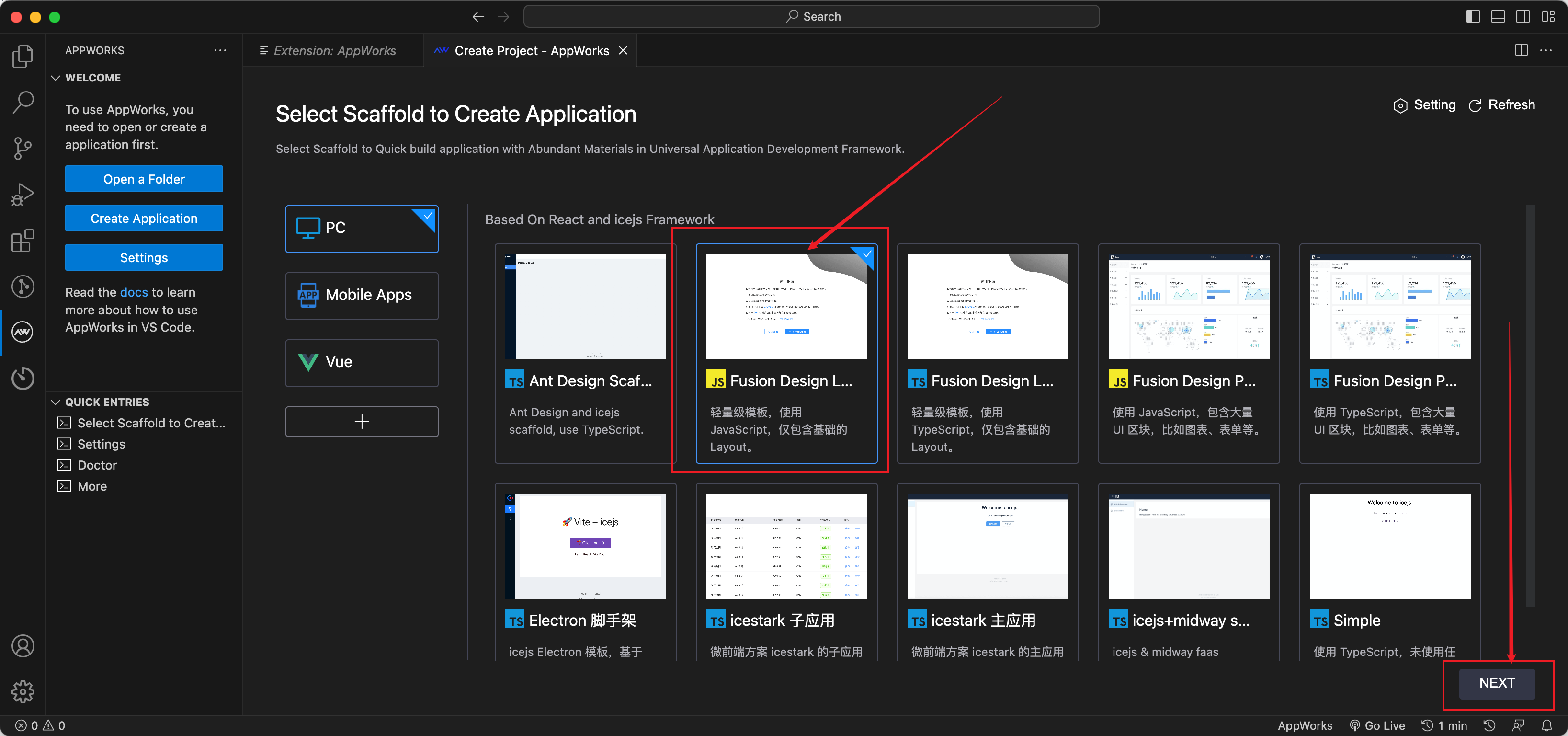Viewport: 1568px width, 736px height.
Task: Click the Refresh icon in scaffold page
Action: [x=1475, y=105]
